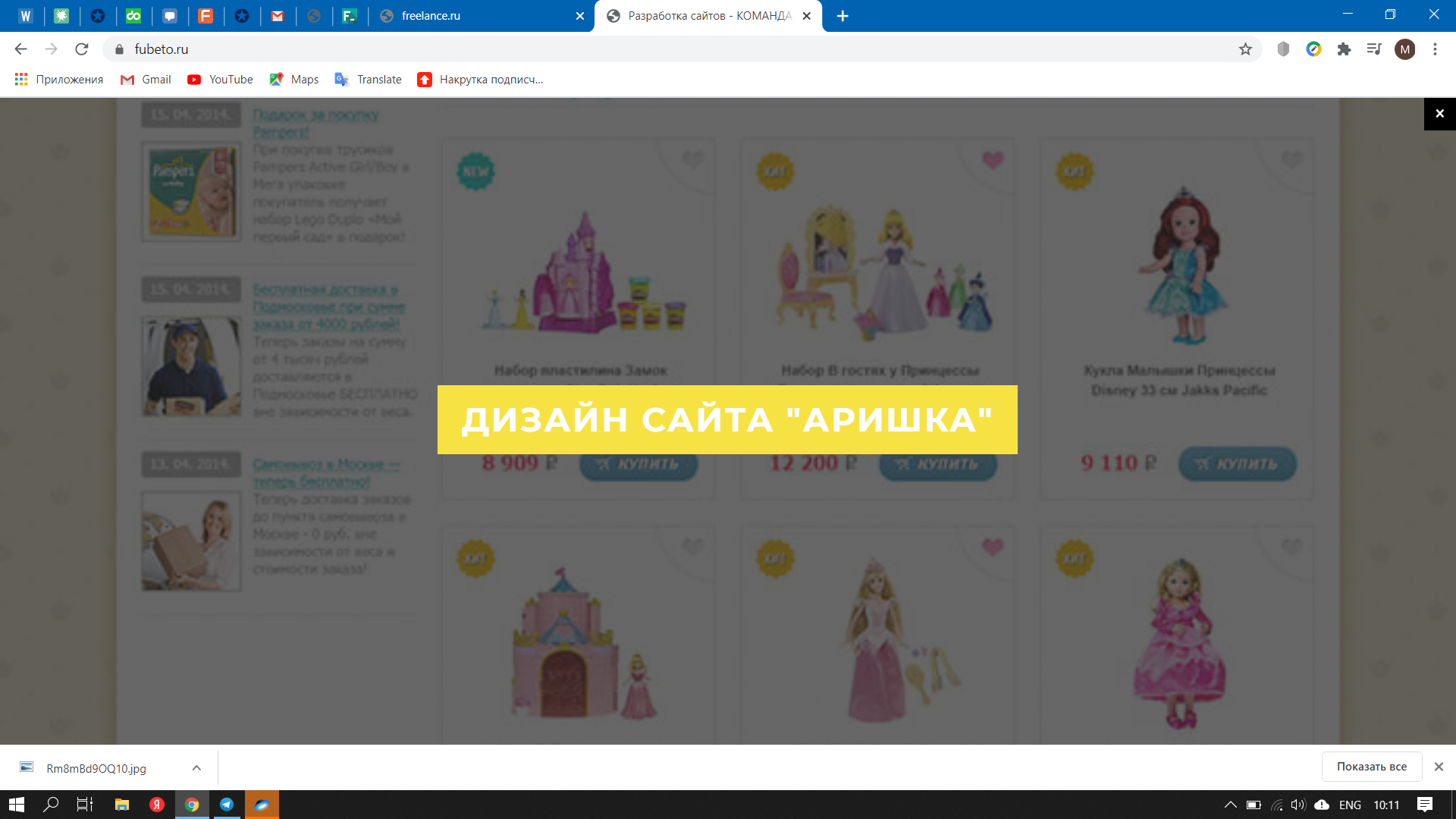Open the media control playlist icon
The width and height of the screenshot is (1456, 819).
[1374, 49]
